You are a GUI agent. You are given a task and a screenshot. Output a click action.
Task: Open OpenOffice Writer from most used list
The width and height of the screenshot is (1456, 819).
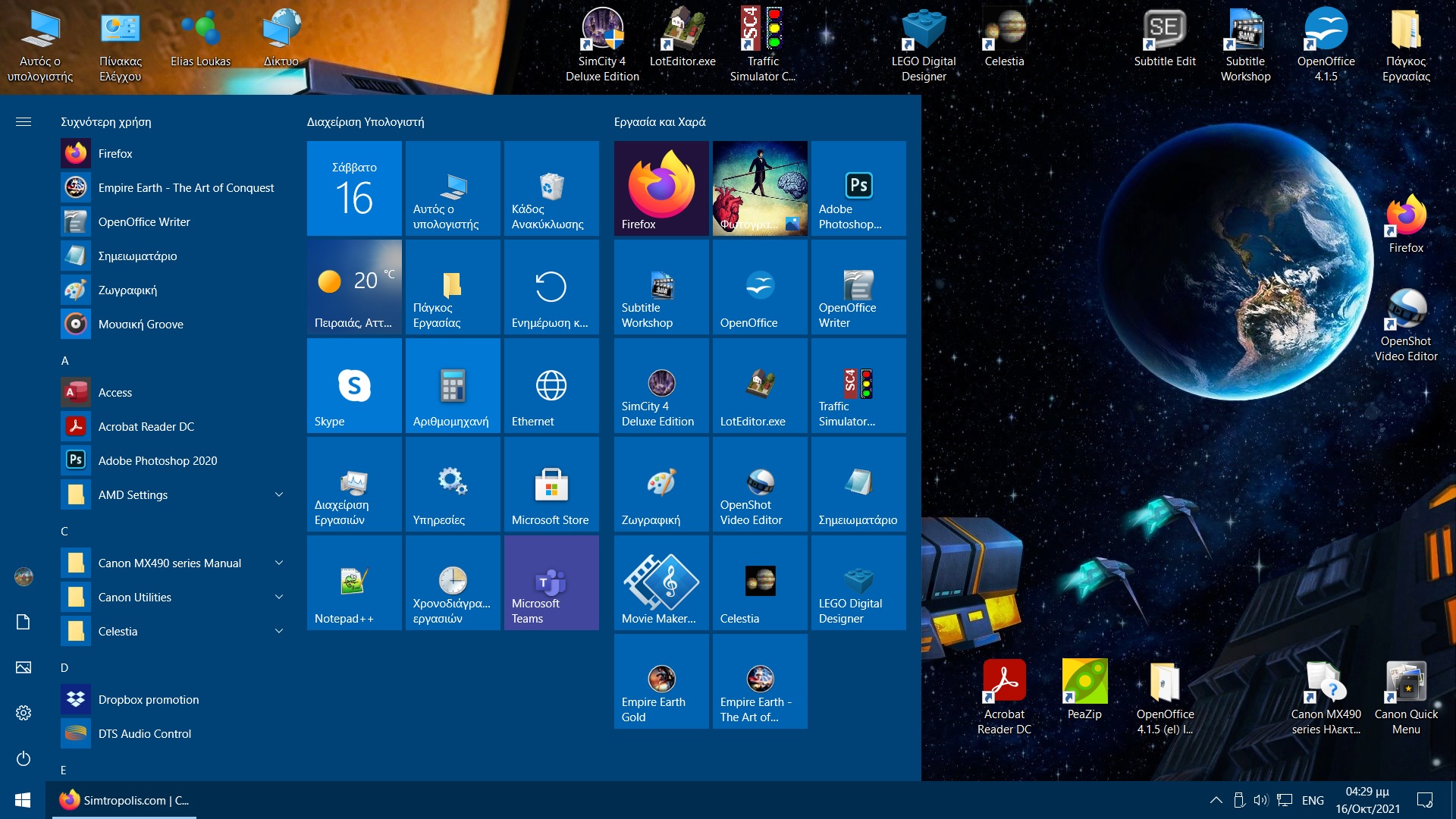point(174,221)
